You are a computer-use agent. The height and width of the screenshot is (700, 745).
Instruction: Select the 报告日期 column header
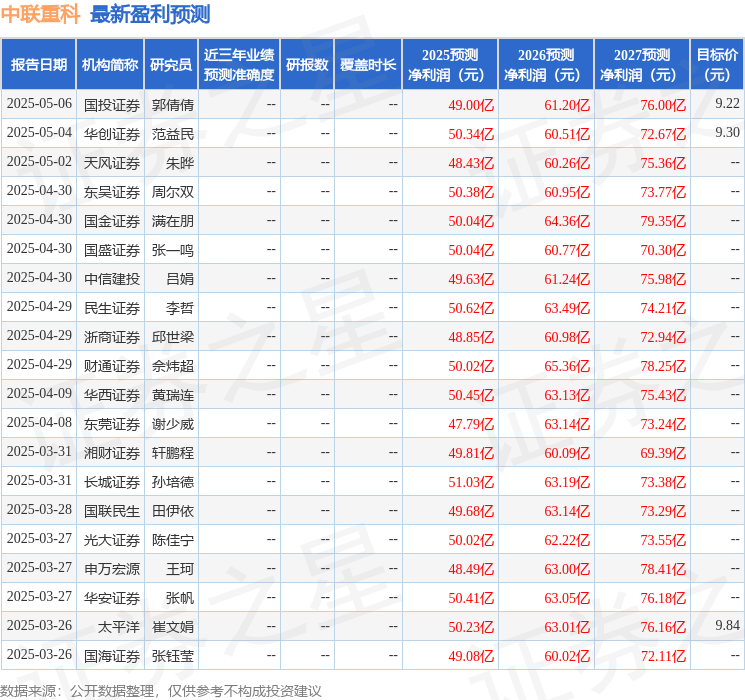click(38, 65)
